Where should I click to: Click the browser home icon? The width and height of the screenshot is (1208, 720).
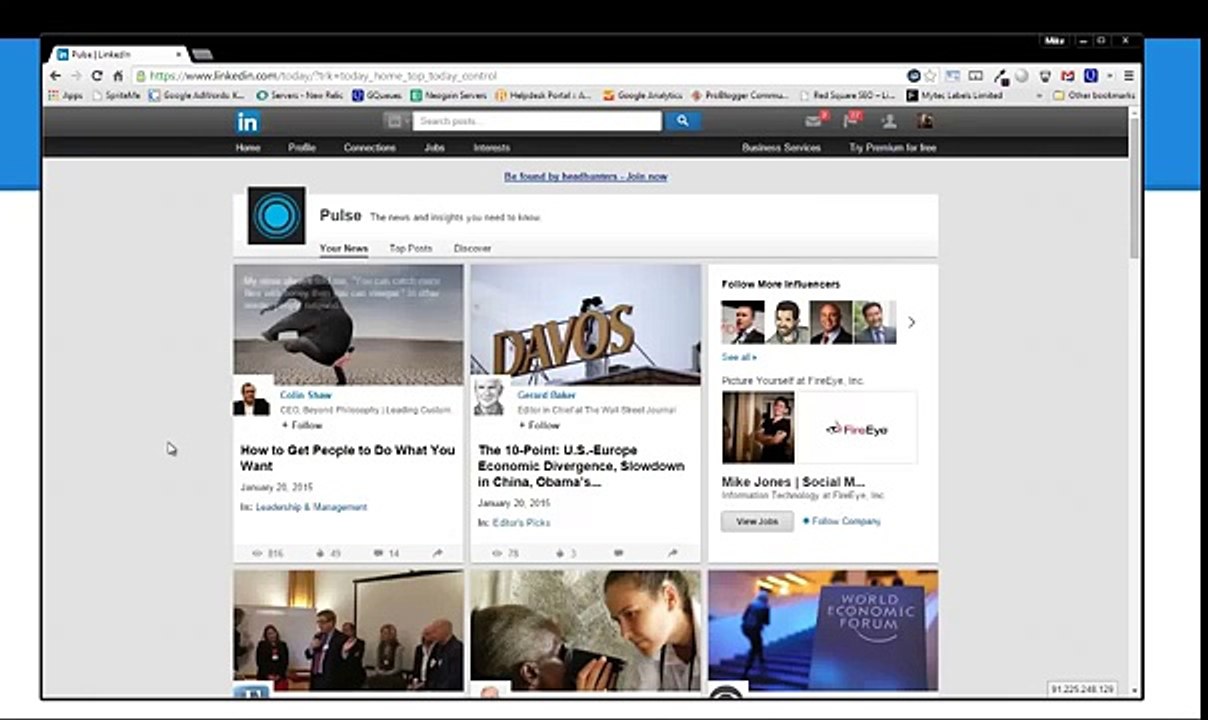[x=117, y=76]
